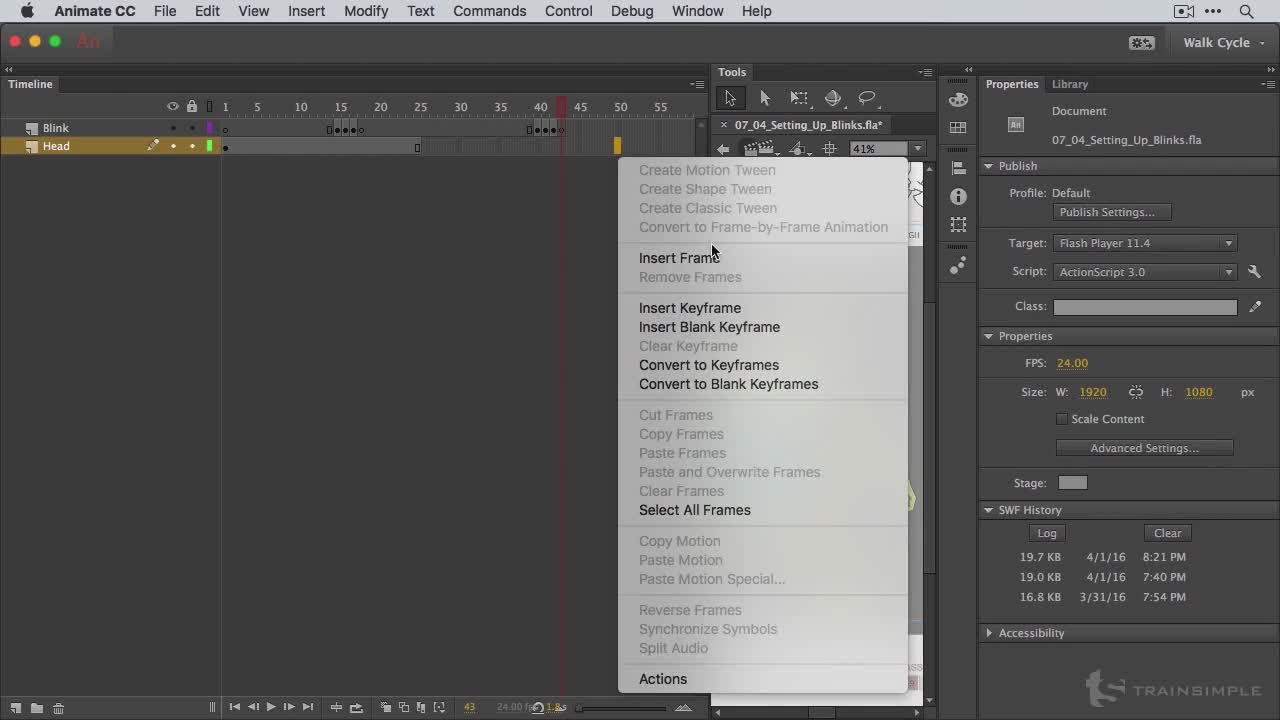Toggle the Loop playback button
The width and height of the screenshot is (1280, 720).
click(x=355, y=707)
